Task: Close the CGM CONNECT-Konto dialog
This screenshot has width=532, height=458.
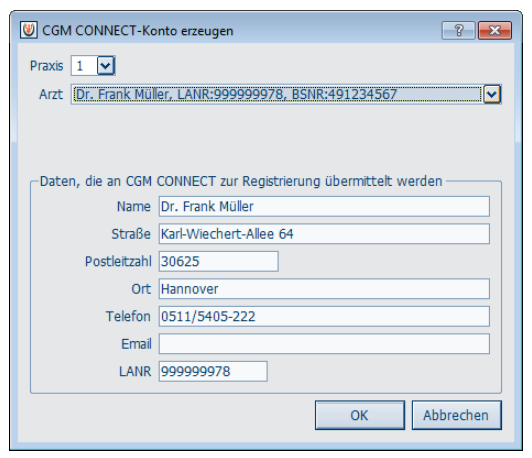Action: (495, 31)
